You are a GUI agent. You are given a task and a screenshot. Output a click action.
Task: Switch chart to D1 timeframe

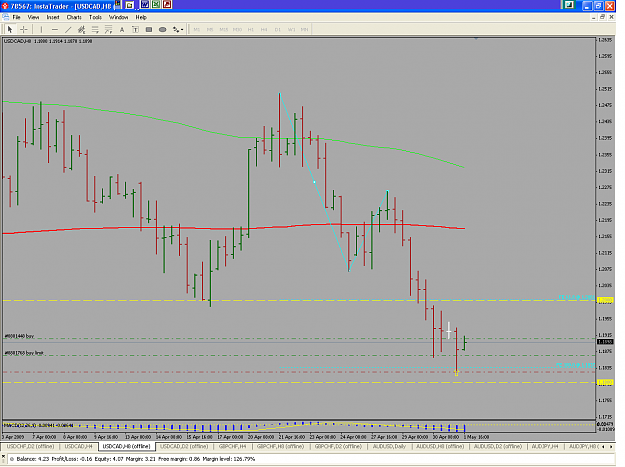pos(278,29)
